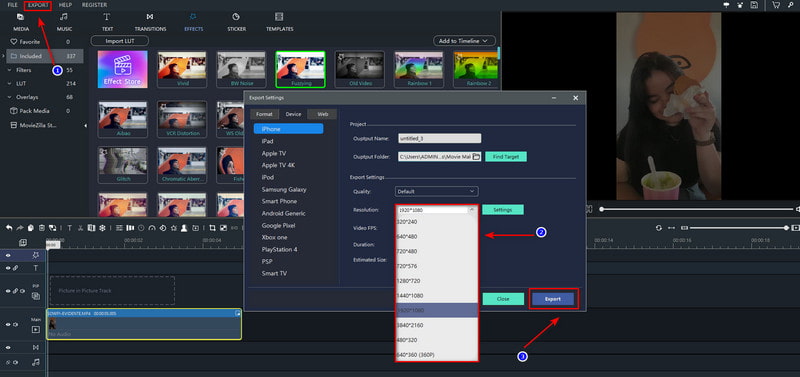
Task: Toggle visibility eye of the PIP track
Action: [8, 291]
